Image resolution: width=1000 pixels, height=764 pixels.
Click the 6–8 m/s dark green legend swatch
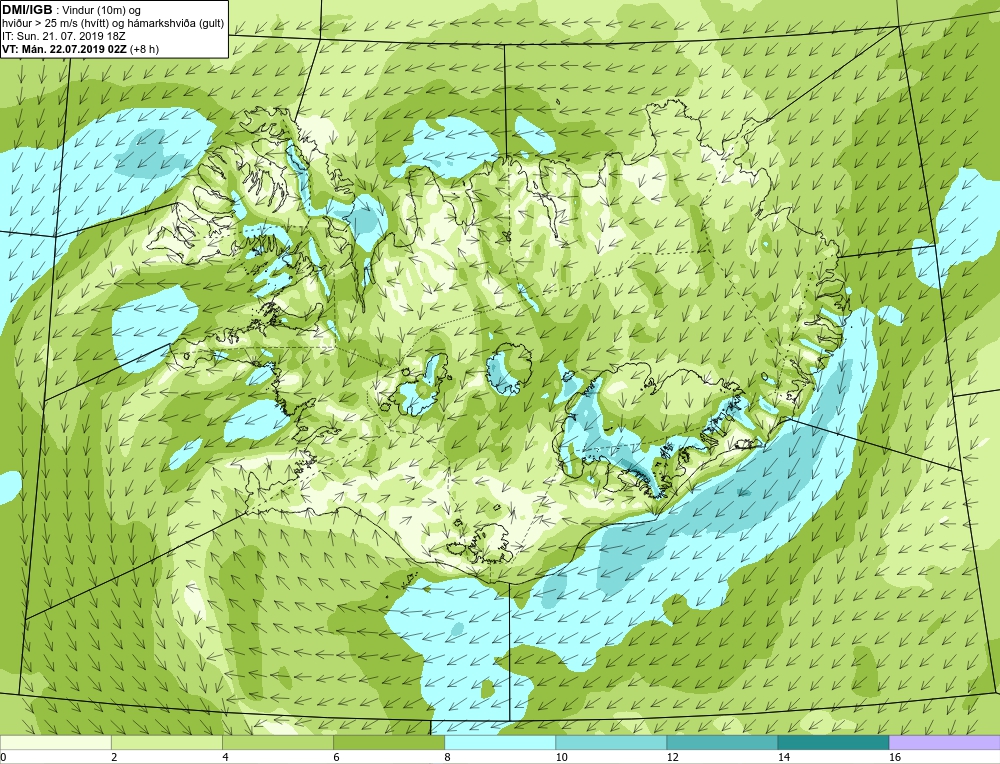pos(388,743)
